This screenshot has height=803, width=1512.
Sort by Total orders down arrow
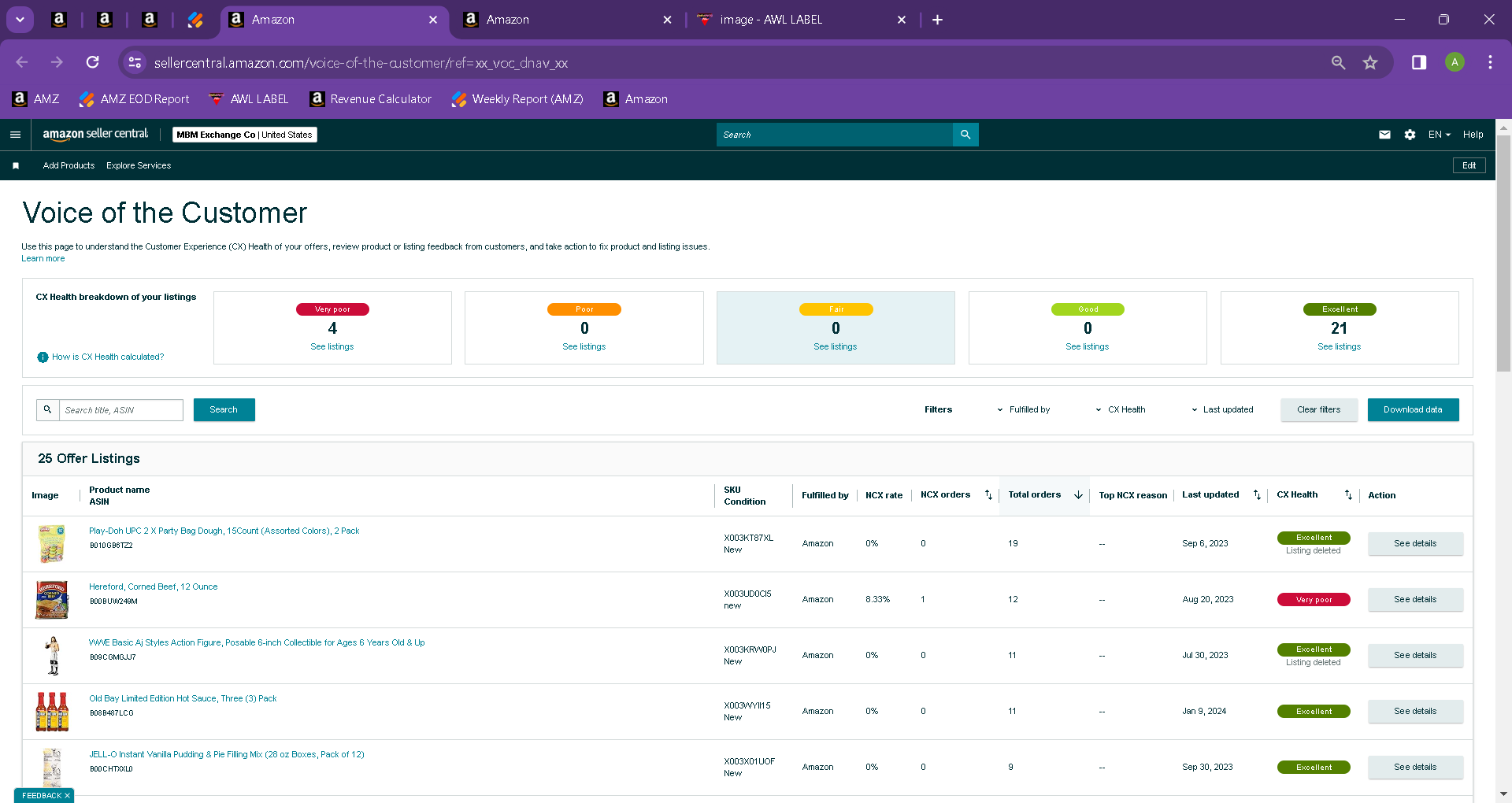pyautogui.click(x=1078, y=495)
